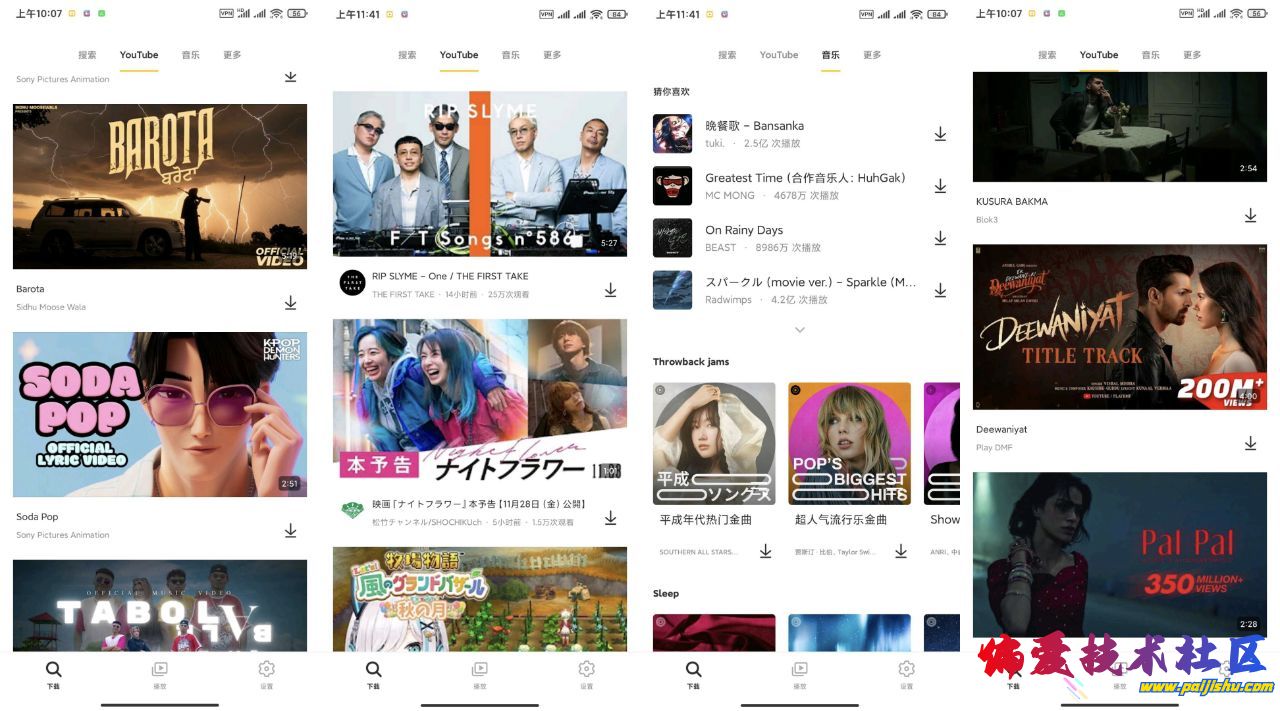Download スパークル by Radwimps
This screenshot has height=711, width=1280.
(x=940, y=290)
